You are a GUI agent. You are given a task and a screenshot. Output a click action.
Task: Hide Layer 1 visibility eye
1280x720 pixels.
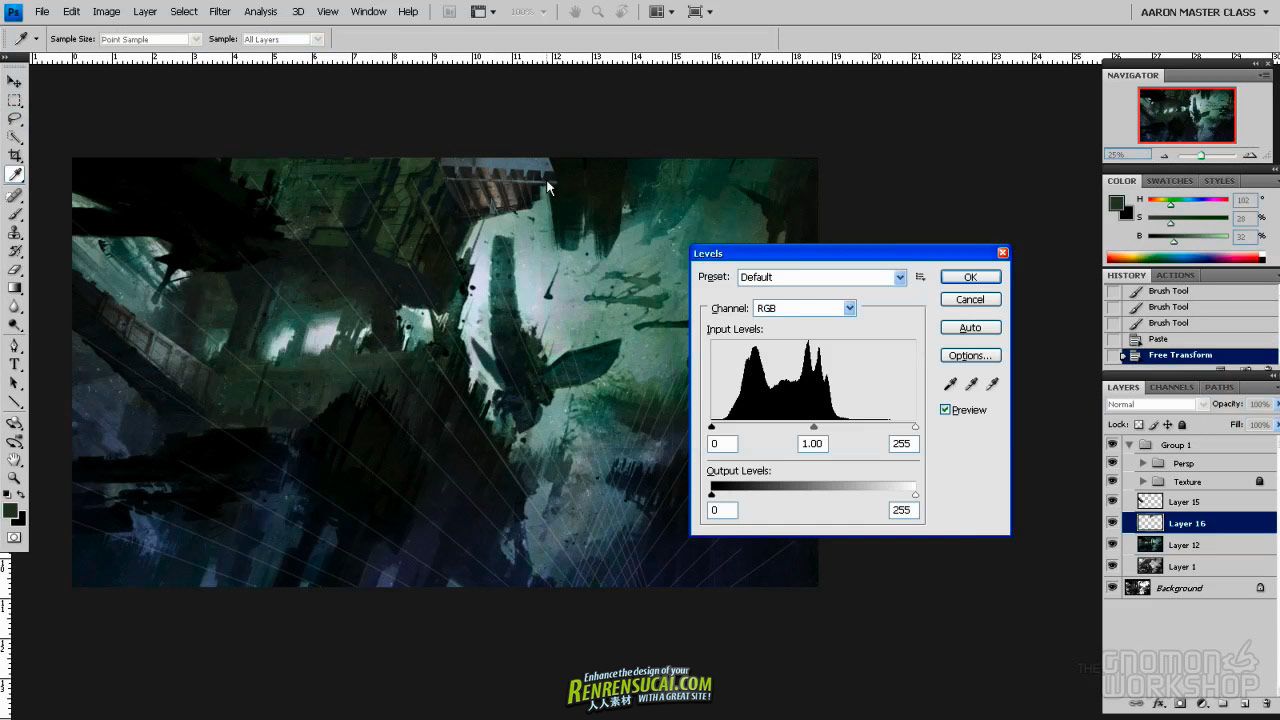pyautogui.click(x=1112, y=566)
